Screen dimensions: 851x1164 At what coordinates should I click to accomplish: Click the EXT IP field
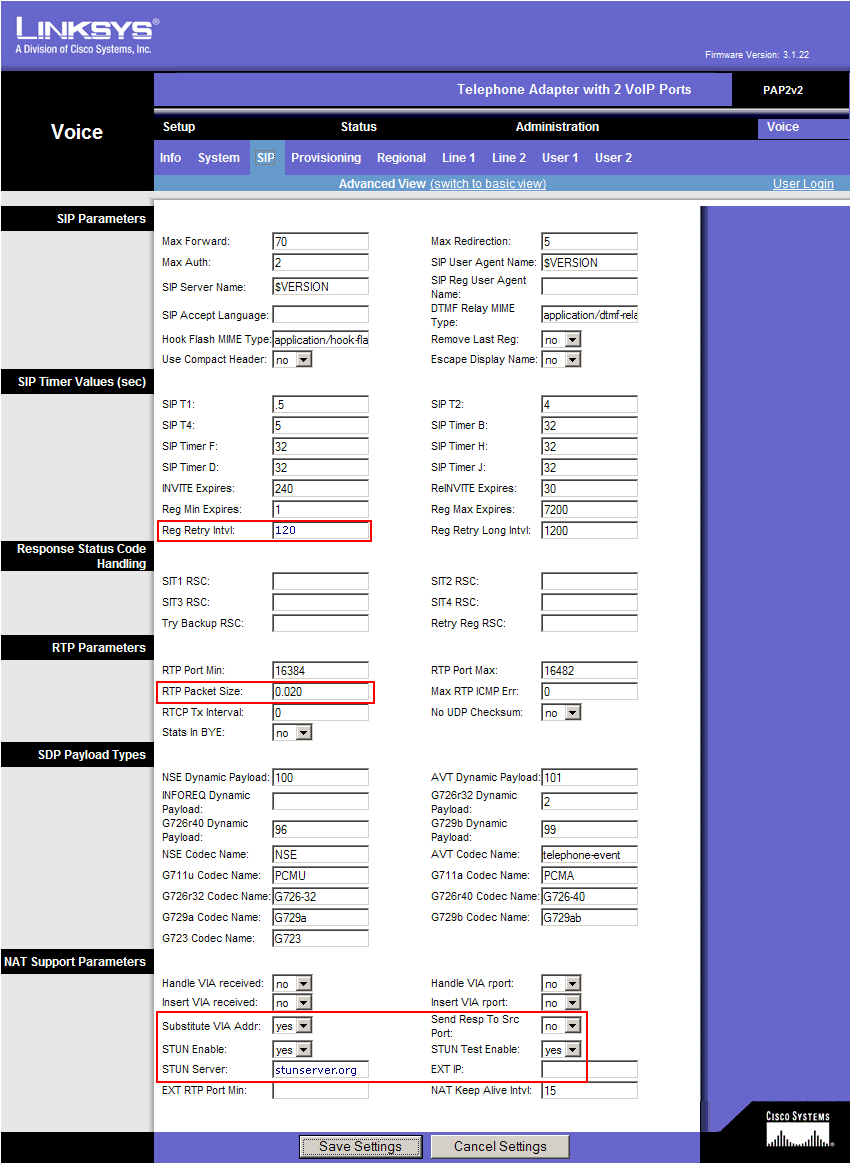590,1070
